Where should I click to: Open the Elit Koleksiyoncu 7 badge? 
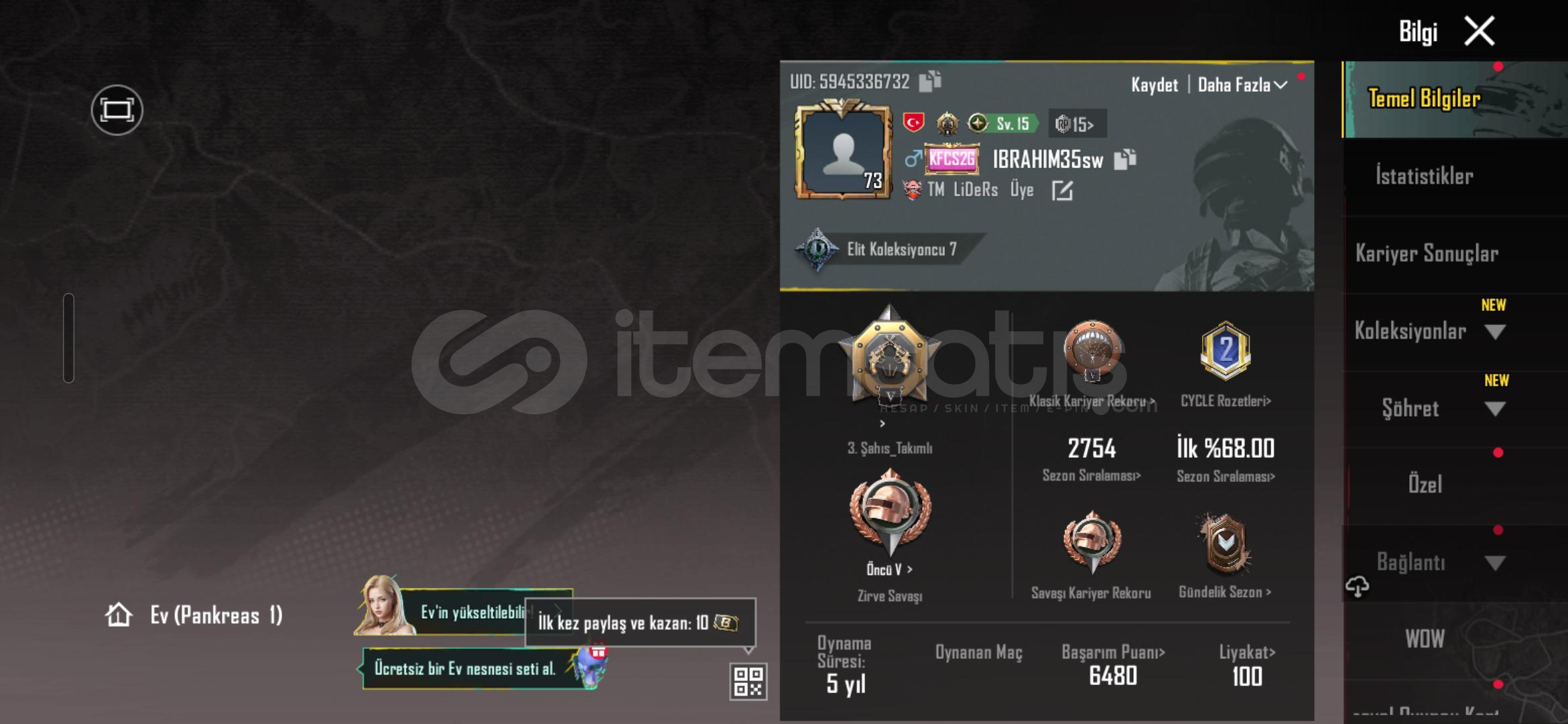[x=878, y=250]
